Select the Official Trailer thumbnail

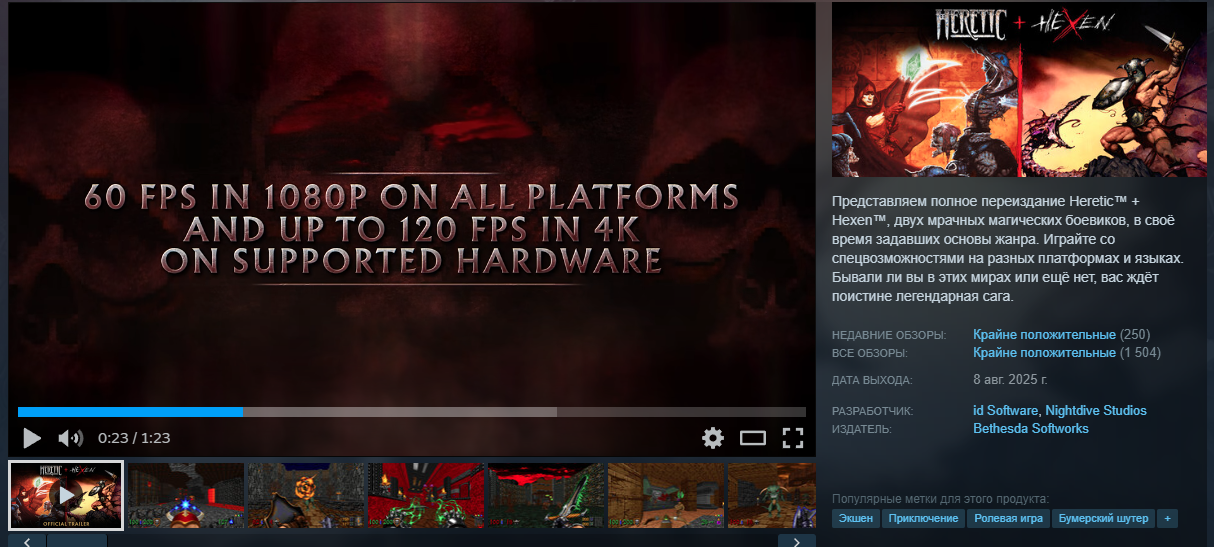(66, 495)
